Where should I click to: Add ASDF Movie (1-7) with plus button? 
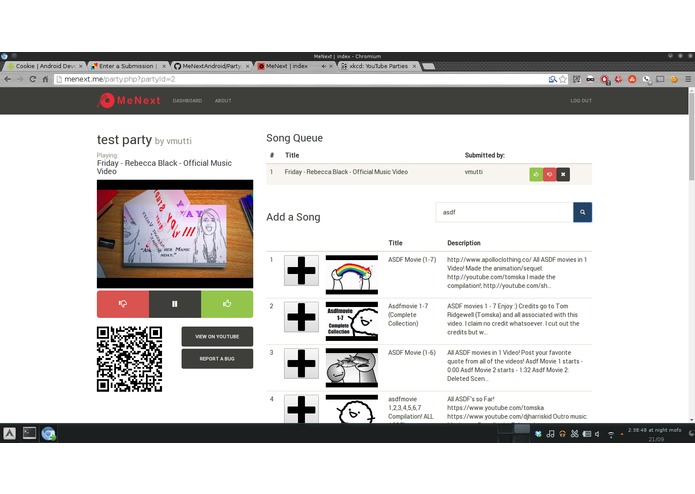pyautogui.click(x=301, y=270)
